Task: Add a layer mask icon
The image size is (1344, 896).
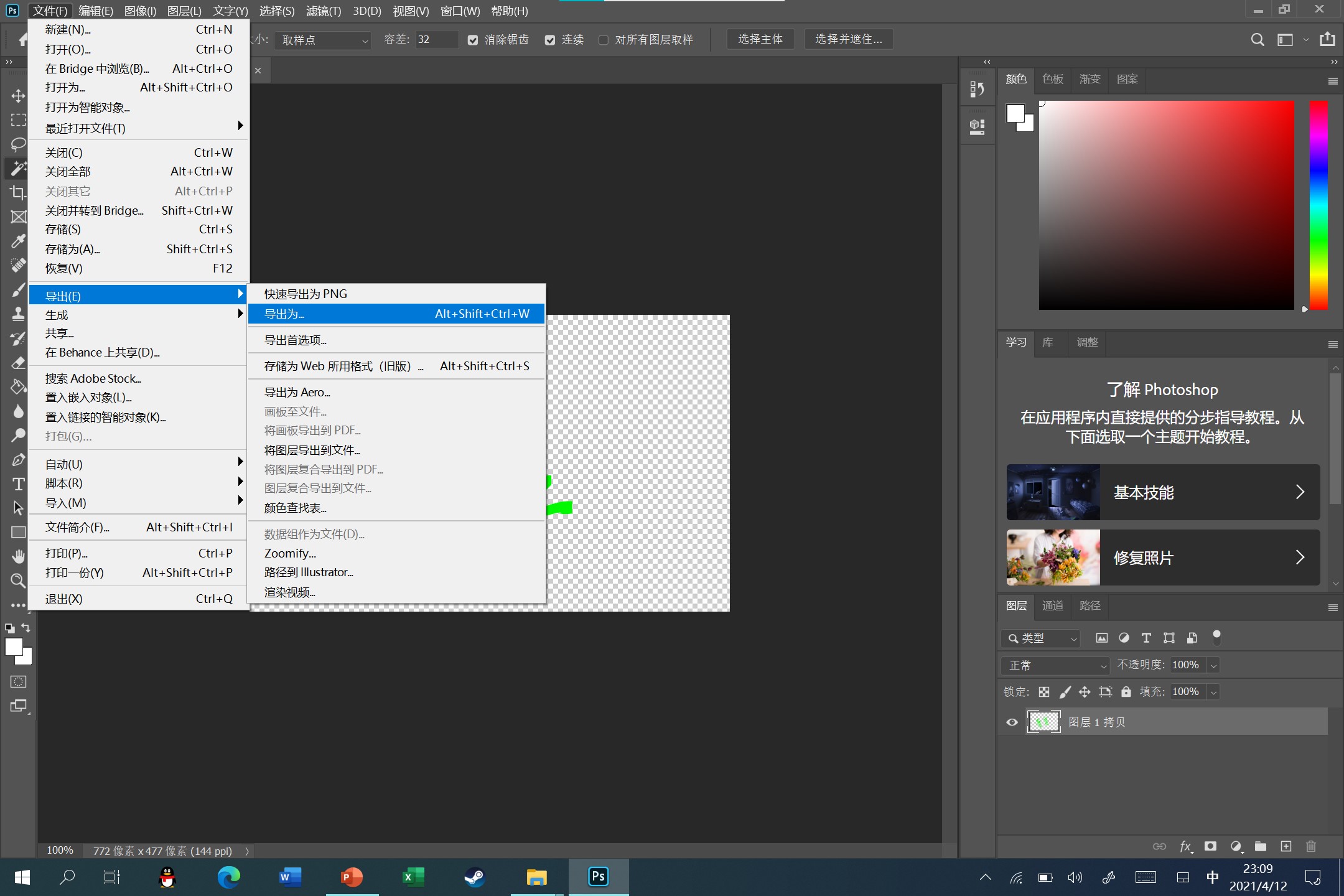Action: [1210, 846]
